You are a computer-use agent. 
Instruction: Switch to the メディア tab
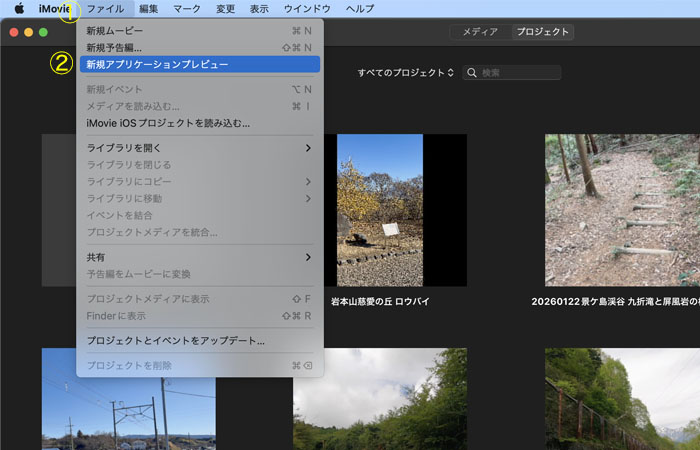click(x=480, y=32)
